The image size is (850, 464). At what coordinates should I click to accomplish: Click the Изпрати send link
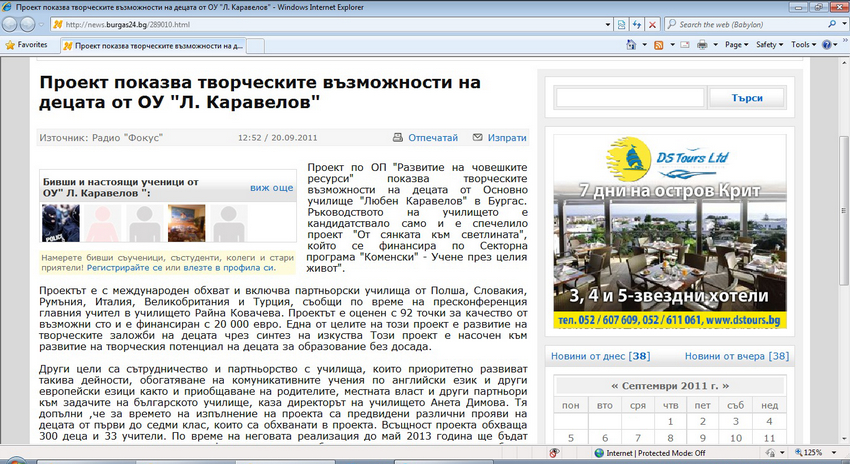pos(507,138)
